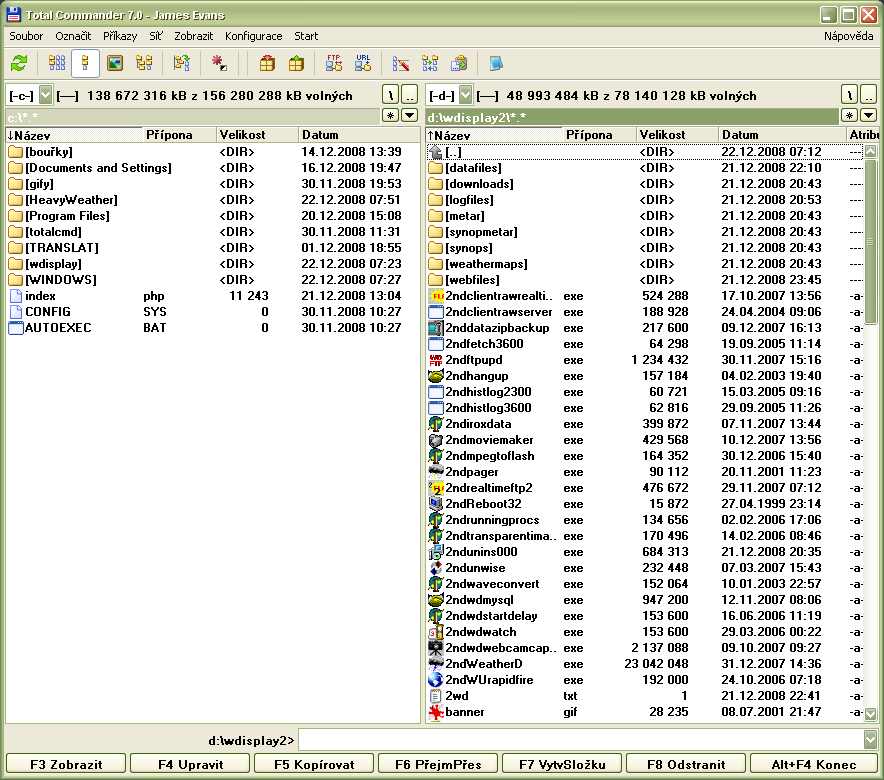The image size is (884, 780).
Task: Expand the command line history dropdown
Action: click(870, 739)
